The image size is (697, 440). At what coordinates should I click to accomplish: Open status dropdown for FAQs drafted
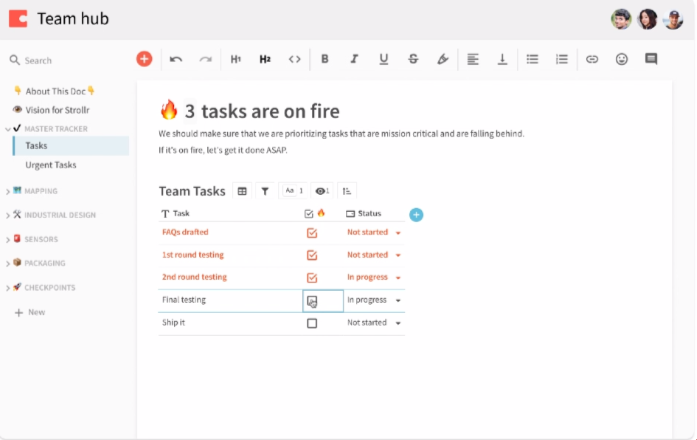(398, 233)
